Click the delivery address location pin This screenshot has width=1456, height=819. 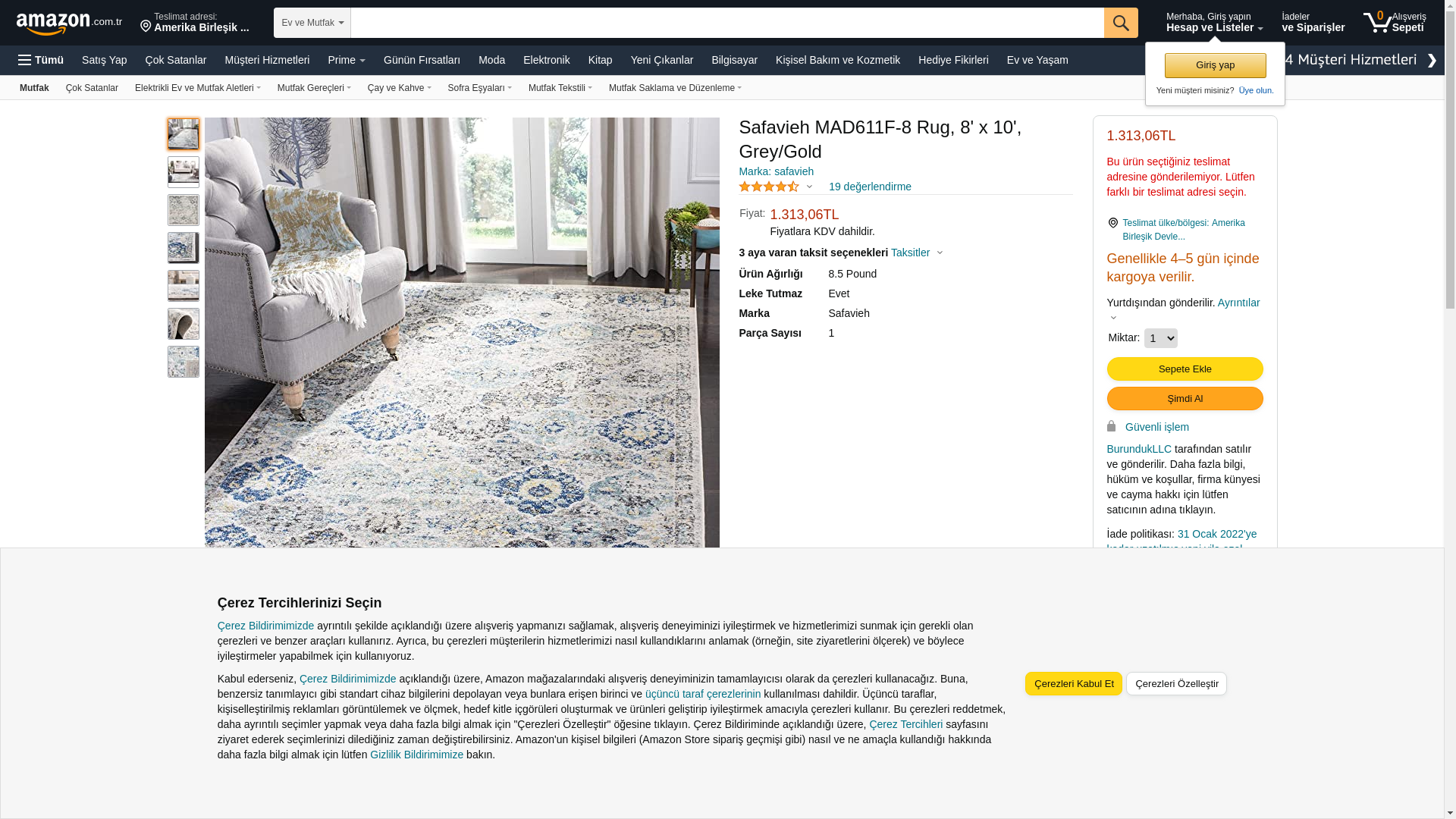pos(146,27)
